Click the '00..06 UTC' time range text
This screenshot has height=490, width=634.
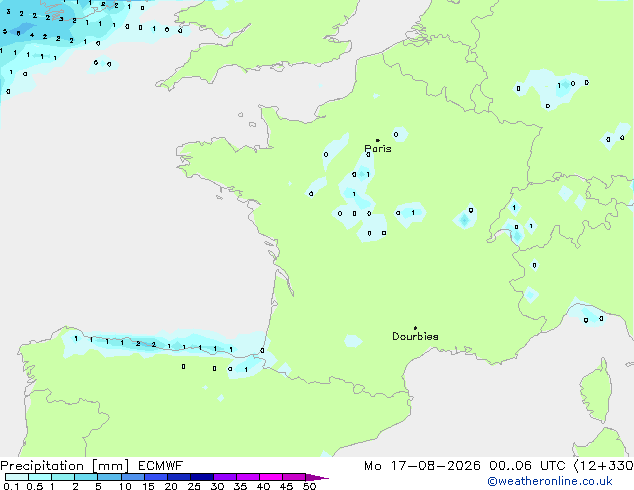pyautogui.click(x=527, y=466)
